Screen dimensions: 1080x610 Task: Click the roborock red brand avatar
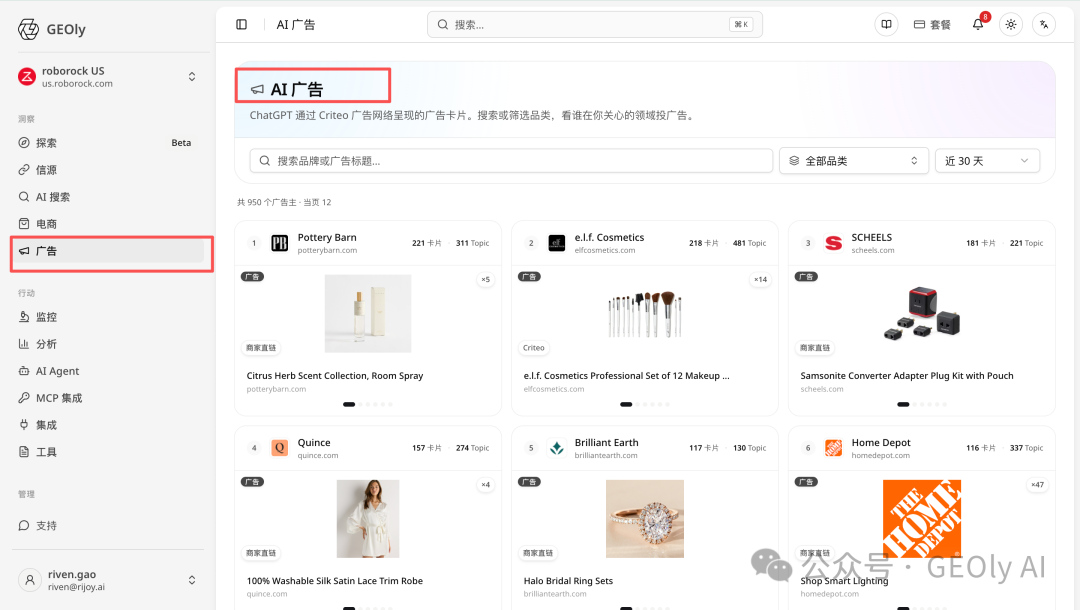click(27, 76)
